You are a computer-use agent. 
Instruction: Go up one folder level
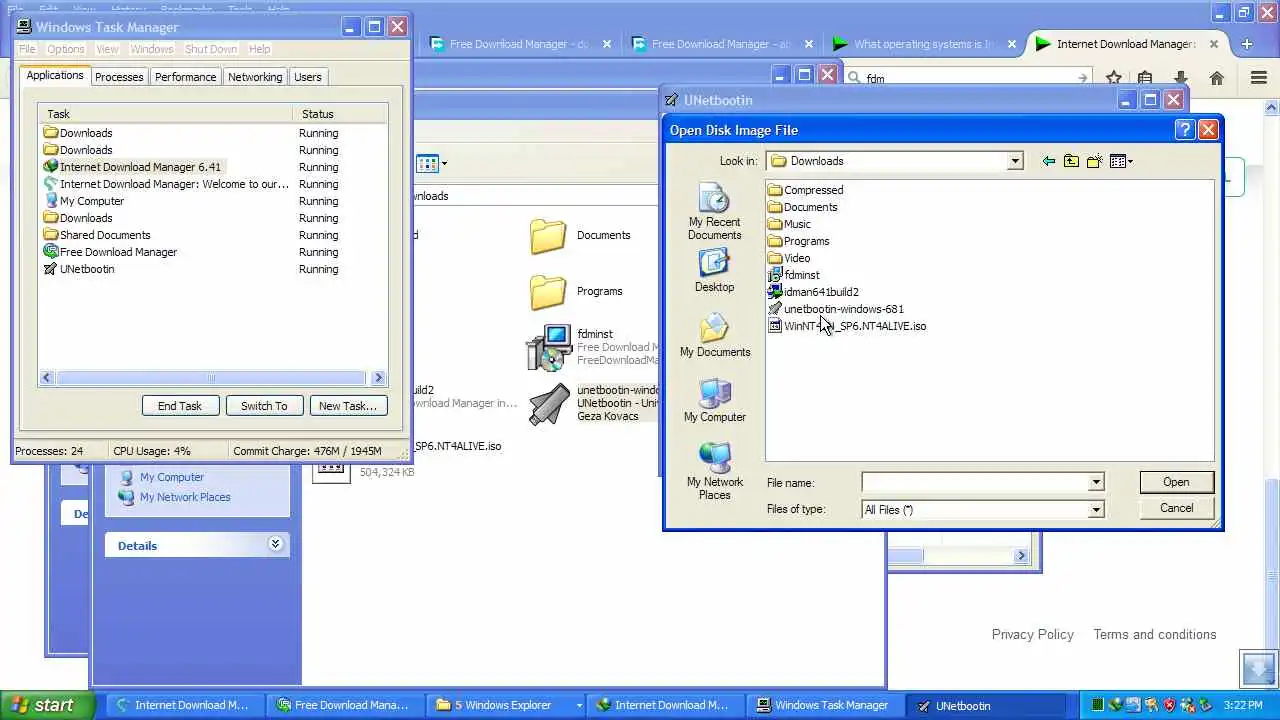pos(1071,161)
